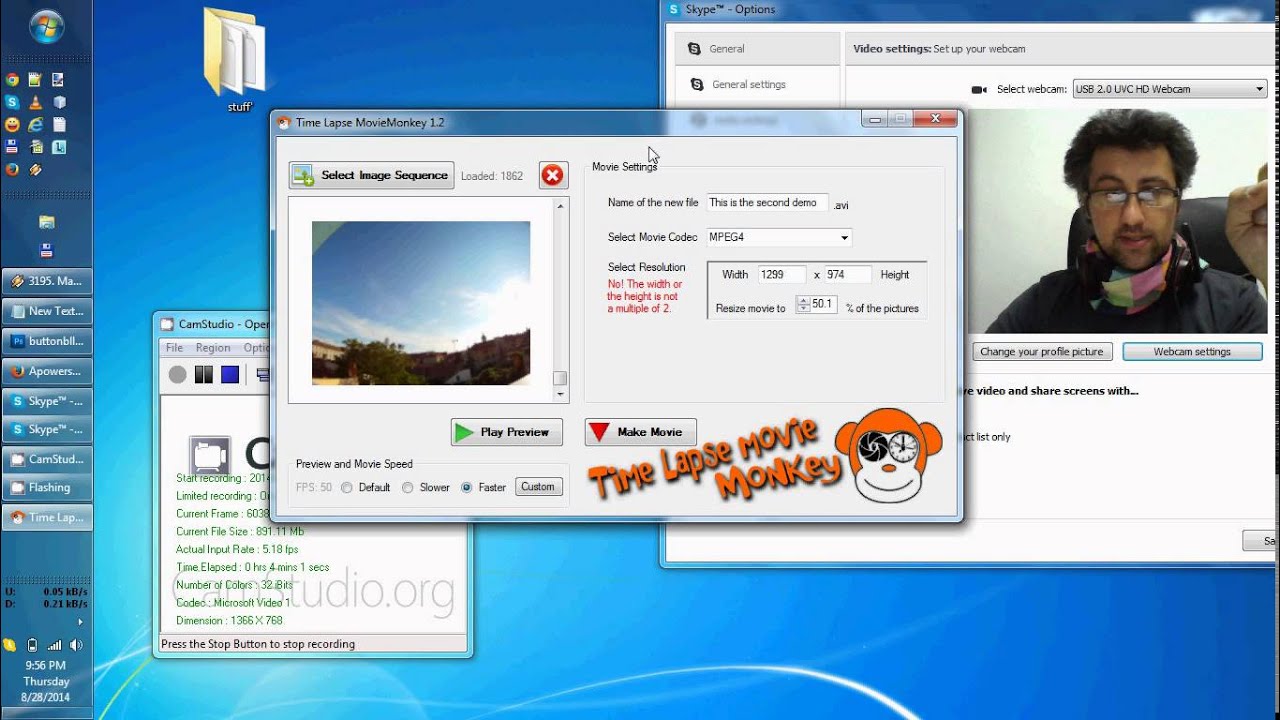Click the Dimension : 1366 X 768 line
This screenshot has width=1280, height=720.
[229, 621]
